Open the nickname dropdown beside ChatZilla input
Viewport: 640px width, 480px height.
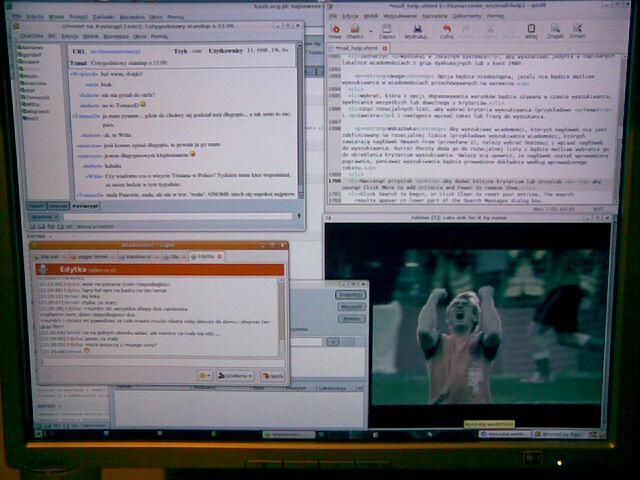[x=44, y=217]
